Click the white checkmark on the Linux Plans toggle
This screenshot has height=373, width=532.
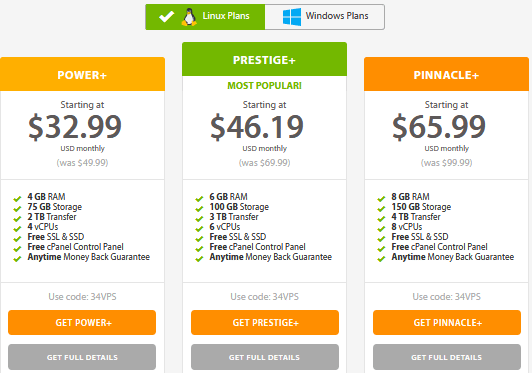[x=166, y=16]
